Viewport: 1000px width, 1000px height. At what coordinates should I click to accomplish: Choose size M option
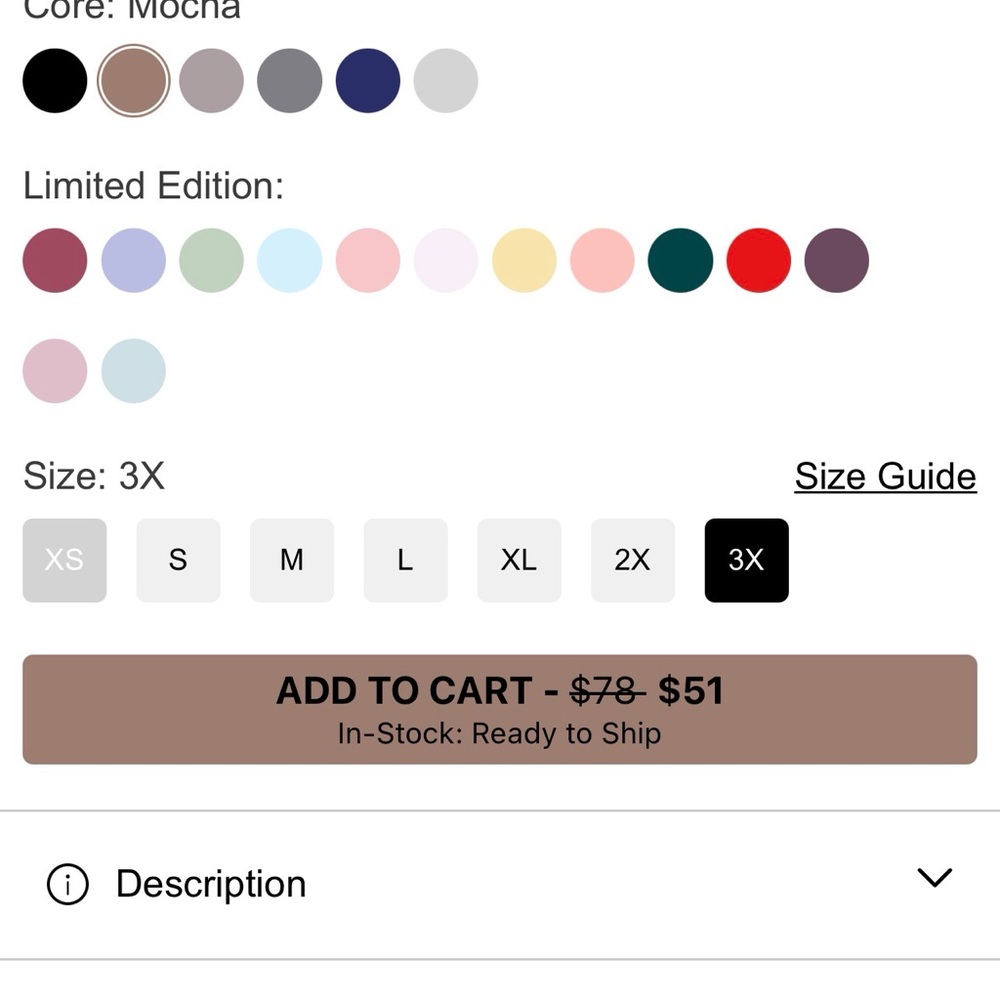coord(292,560)
